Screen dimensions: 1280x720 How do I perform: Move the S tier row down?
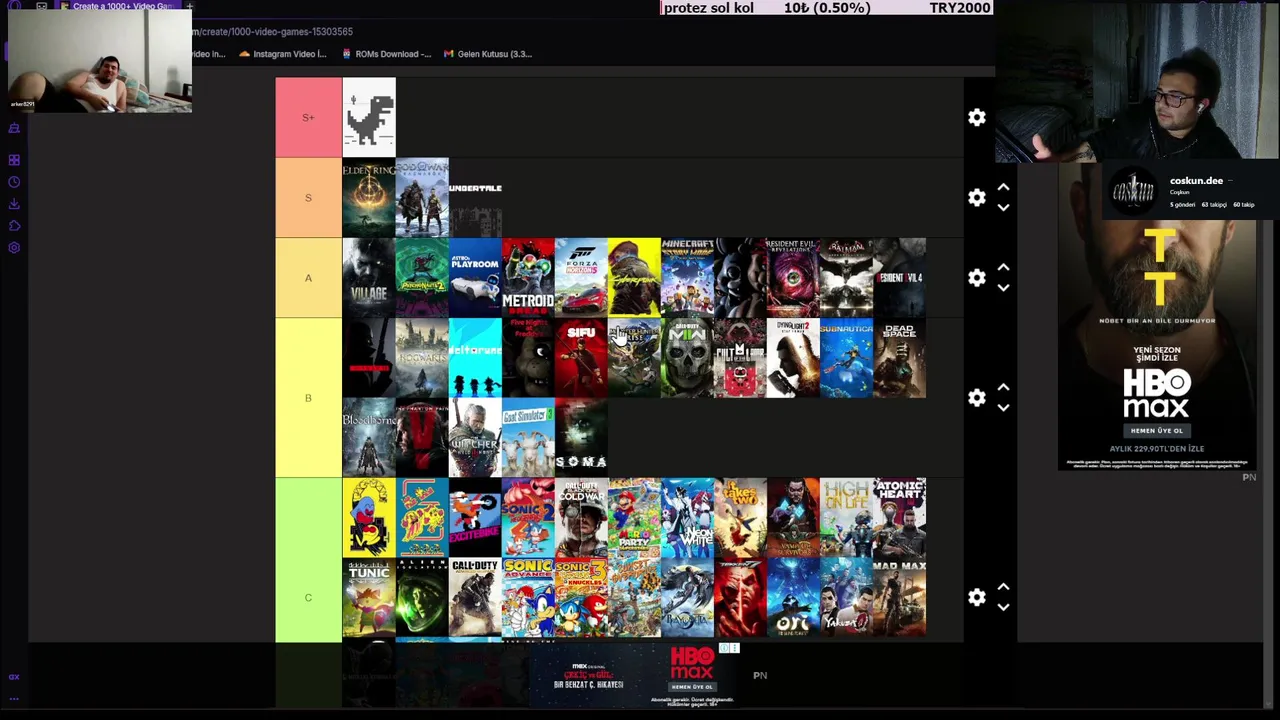coord(1003,208)
